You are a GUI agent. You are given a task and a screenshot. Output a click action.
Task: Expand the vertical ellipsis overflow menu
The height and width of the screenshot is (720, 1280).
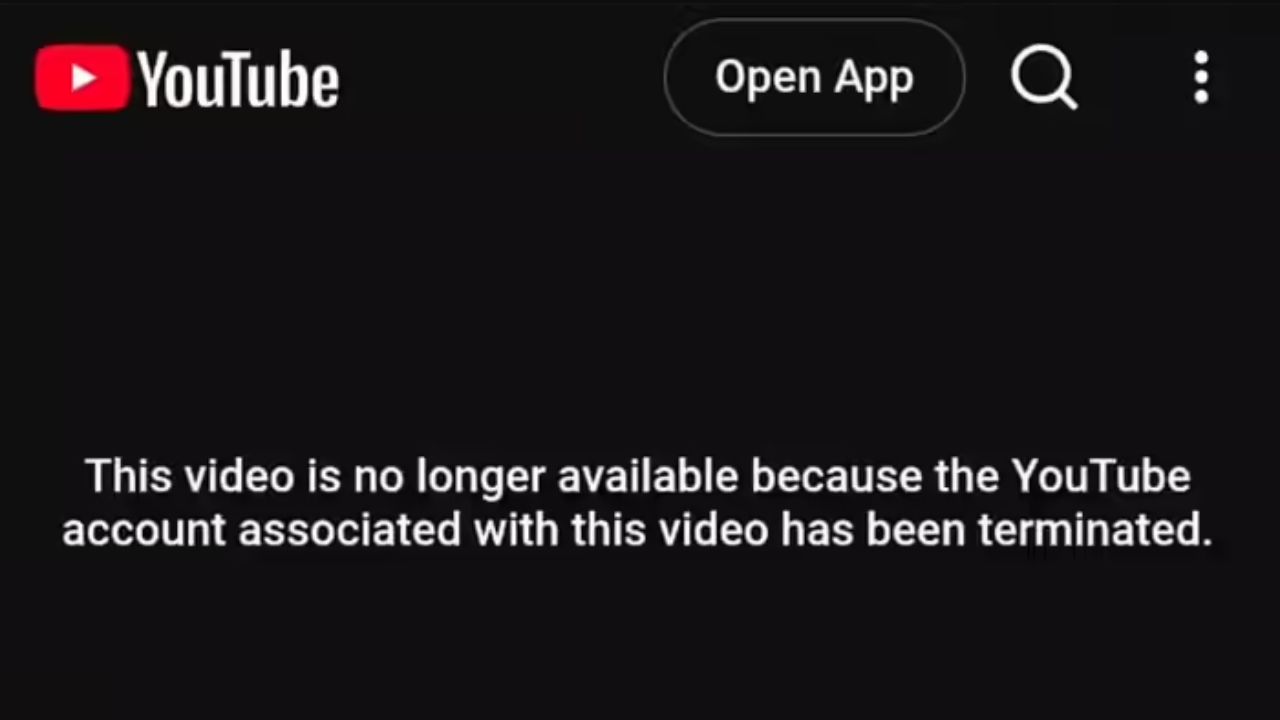pos(1201,78)
